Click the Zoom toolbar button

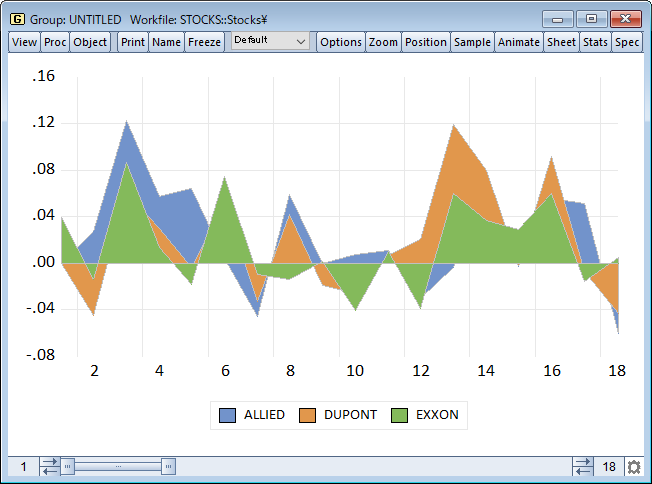[x=383, y=42]
